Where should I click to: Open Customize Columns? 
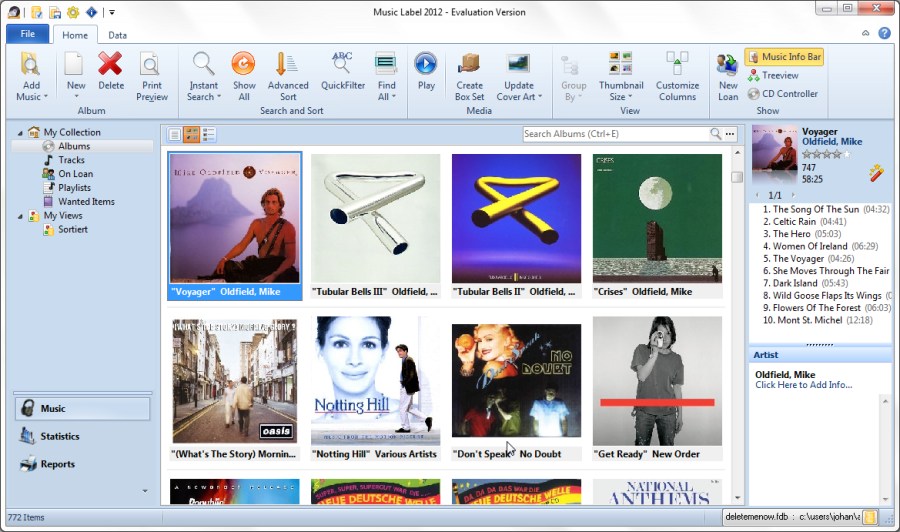click(677, 76)
